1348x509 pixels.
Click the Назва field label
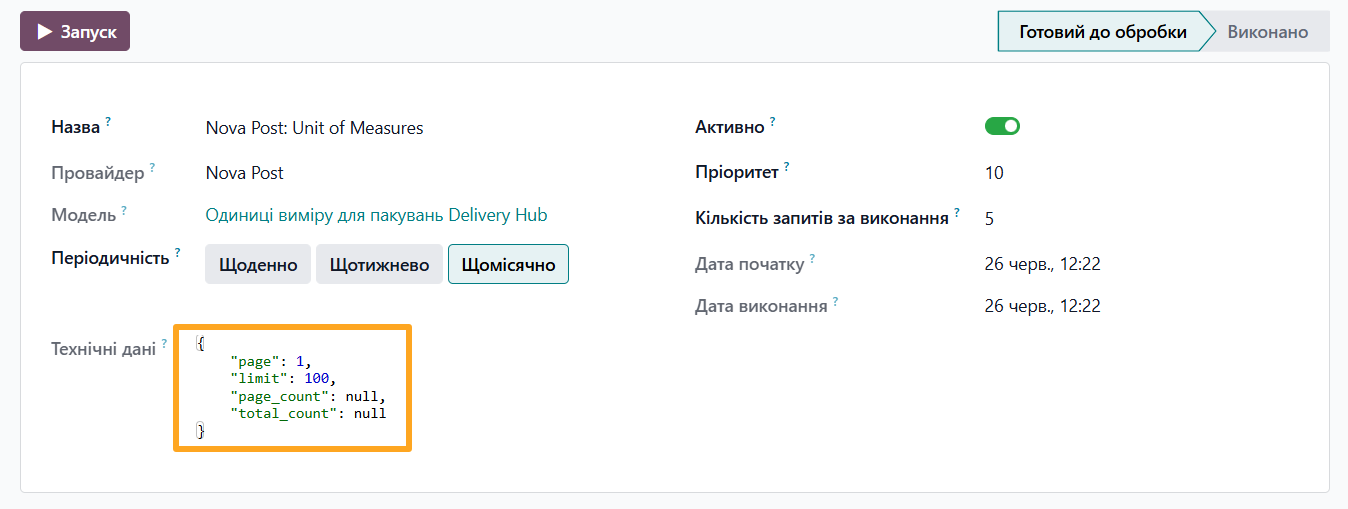point(75,128)
